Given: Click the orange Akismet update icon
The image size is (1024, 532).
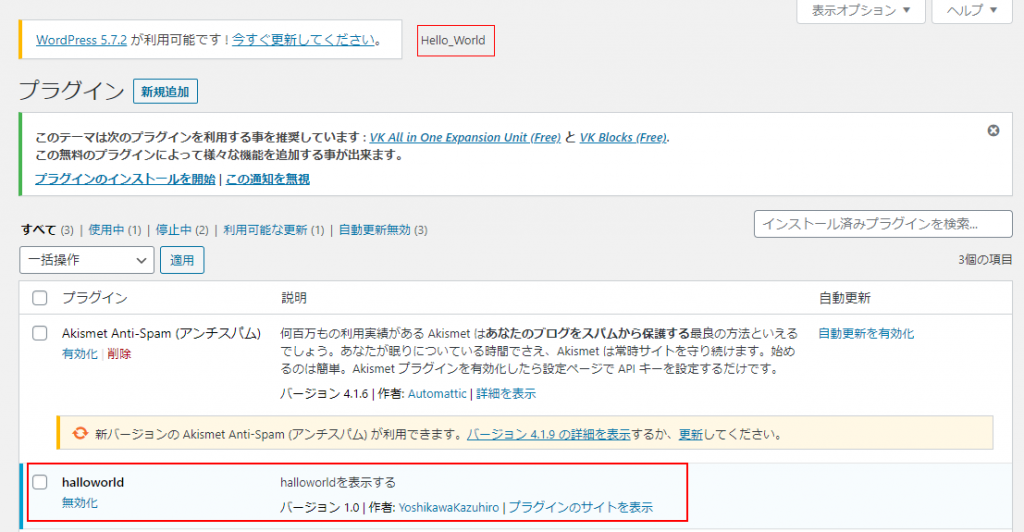Looking at the screenshot, I should 79,434.
